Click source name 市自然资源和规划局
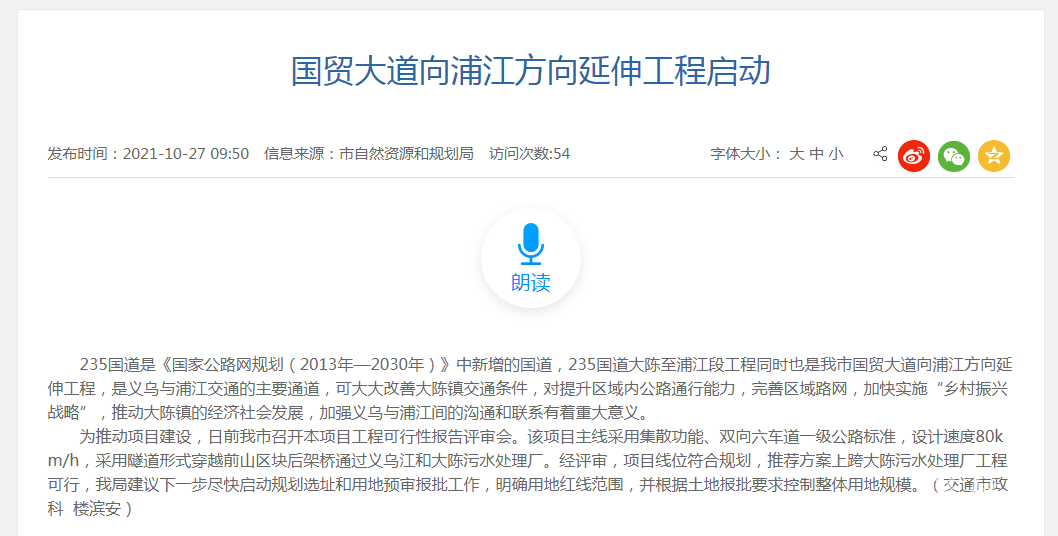The width and height of the screenshot is (1058, 536). [406, 154]
